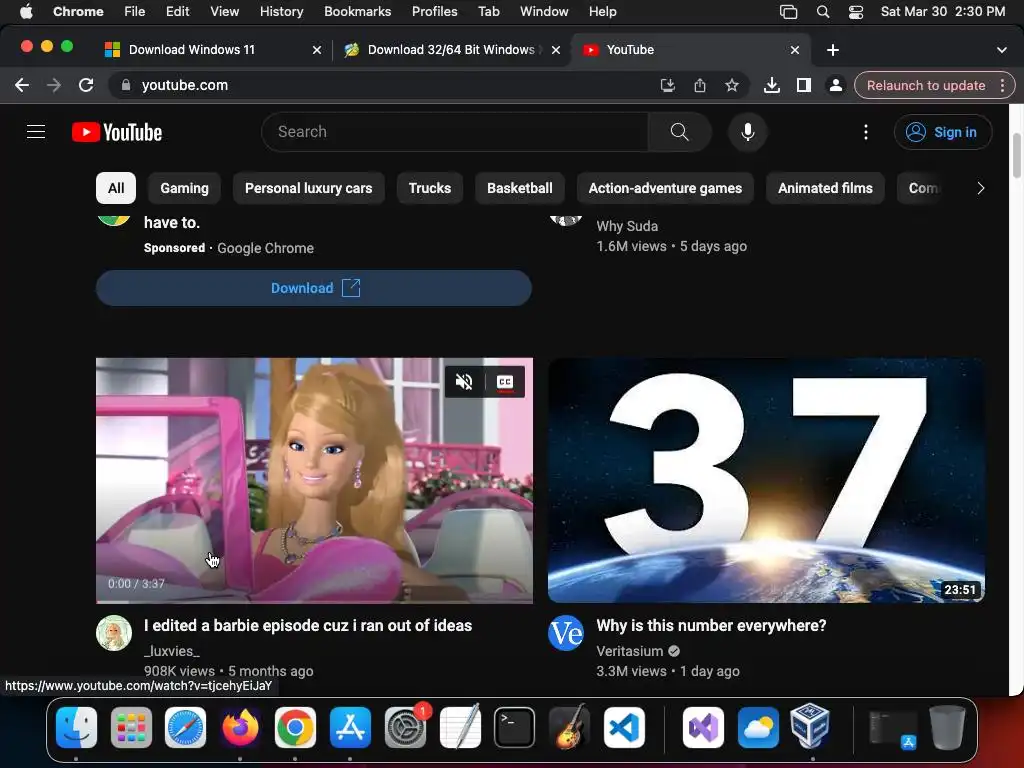Open Chrome downloads icon
1024x768 pixels.
[x=771, y=85]
